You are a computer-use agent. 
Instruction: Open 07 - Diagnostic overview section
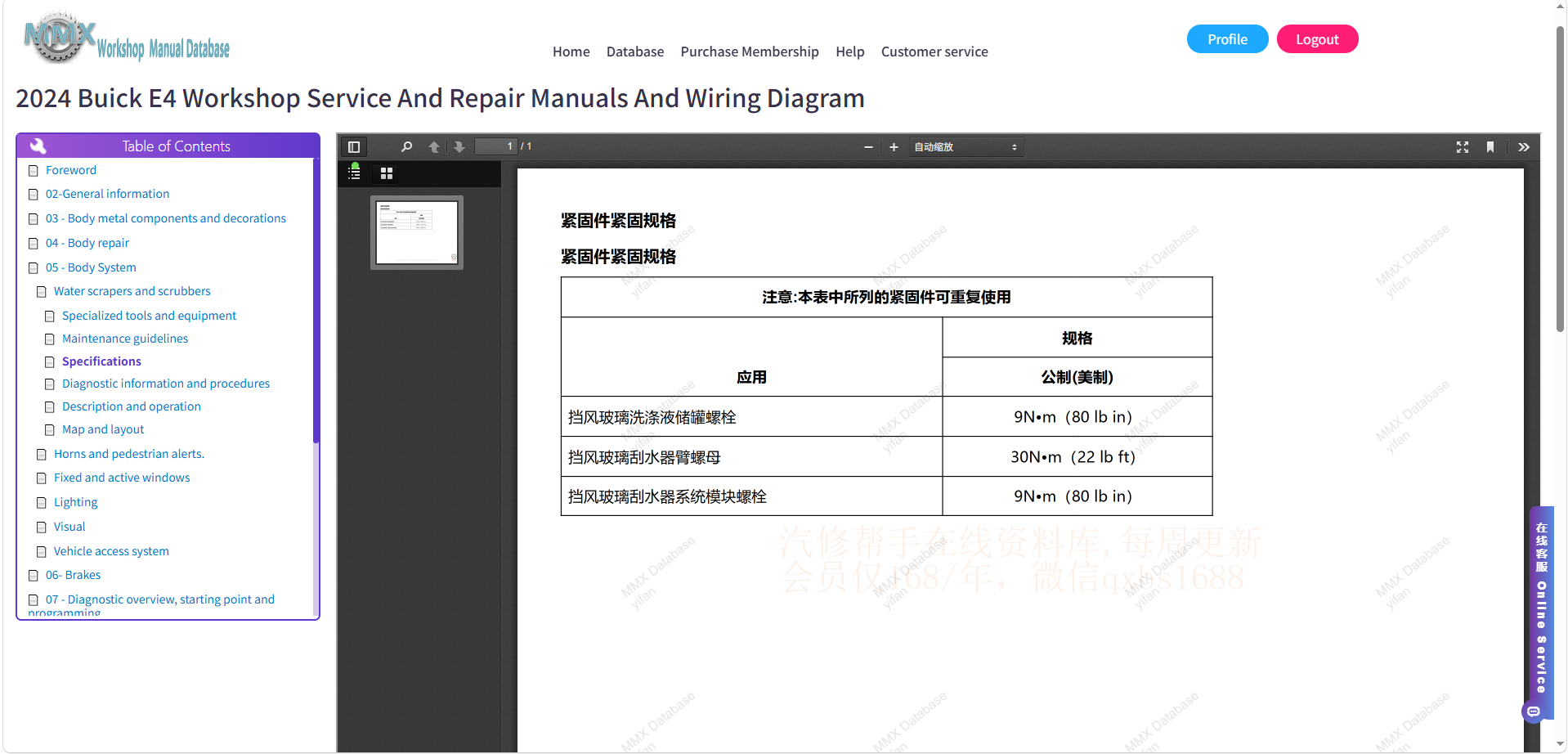[x=160, y=599]
